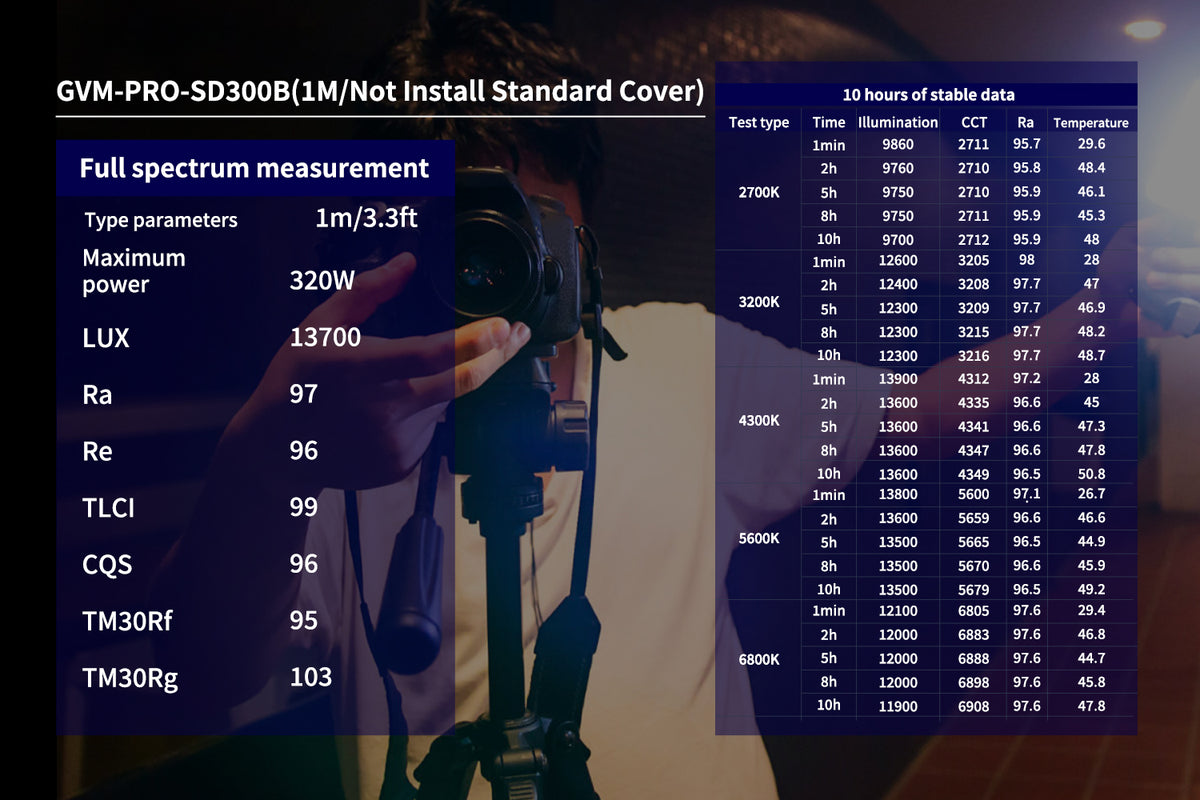Select the temperature value '48.4'
Image resolution: width=1200 pixels, height=800 pixels.
[x=1091, y=168]
